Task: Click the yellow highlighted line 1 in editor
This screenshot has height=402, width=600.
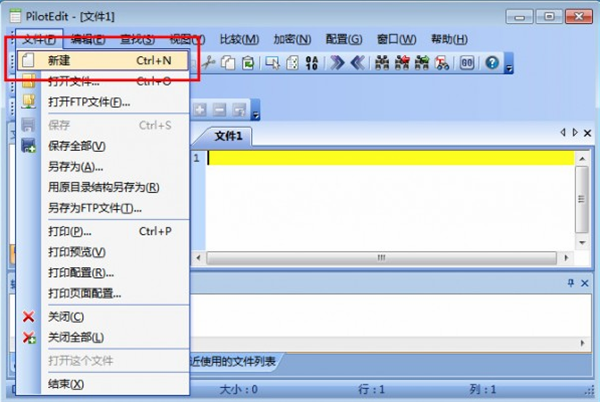Action: click(390, 158)
